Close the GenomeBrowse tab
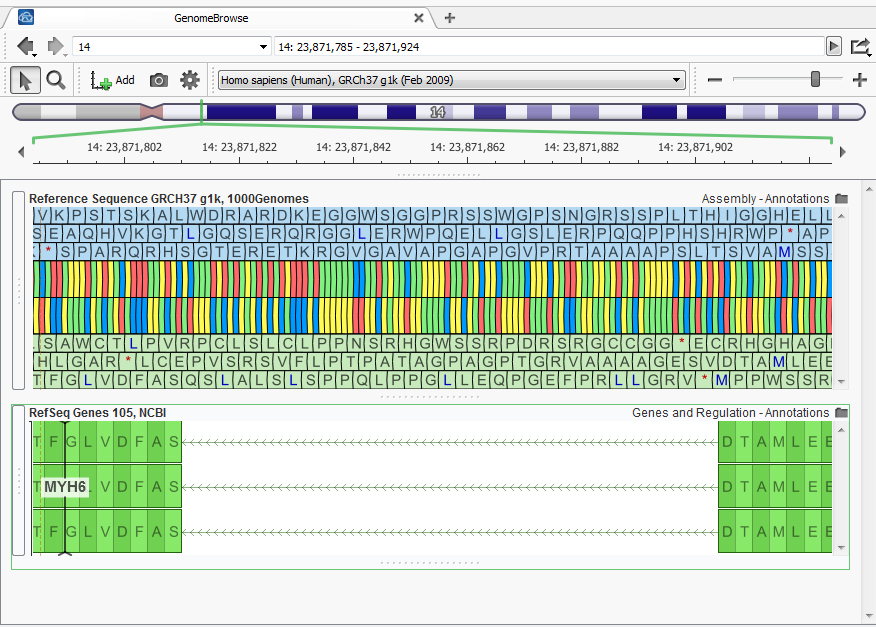Image resolution: width=876 pixels, height=627 pixels. (418, 18)
